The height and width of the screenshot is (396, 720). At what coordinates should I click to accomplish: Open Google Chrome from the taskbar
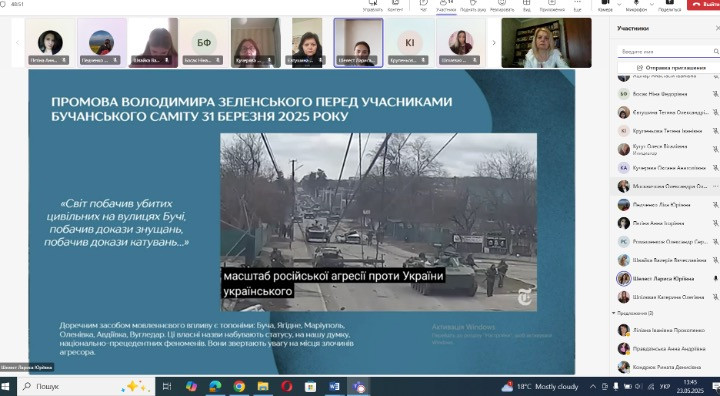239,386
